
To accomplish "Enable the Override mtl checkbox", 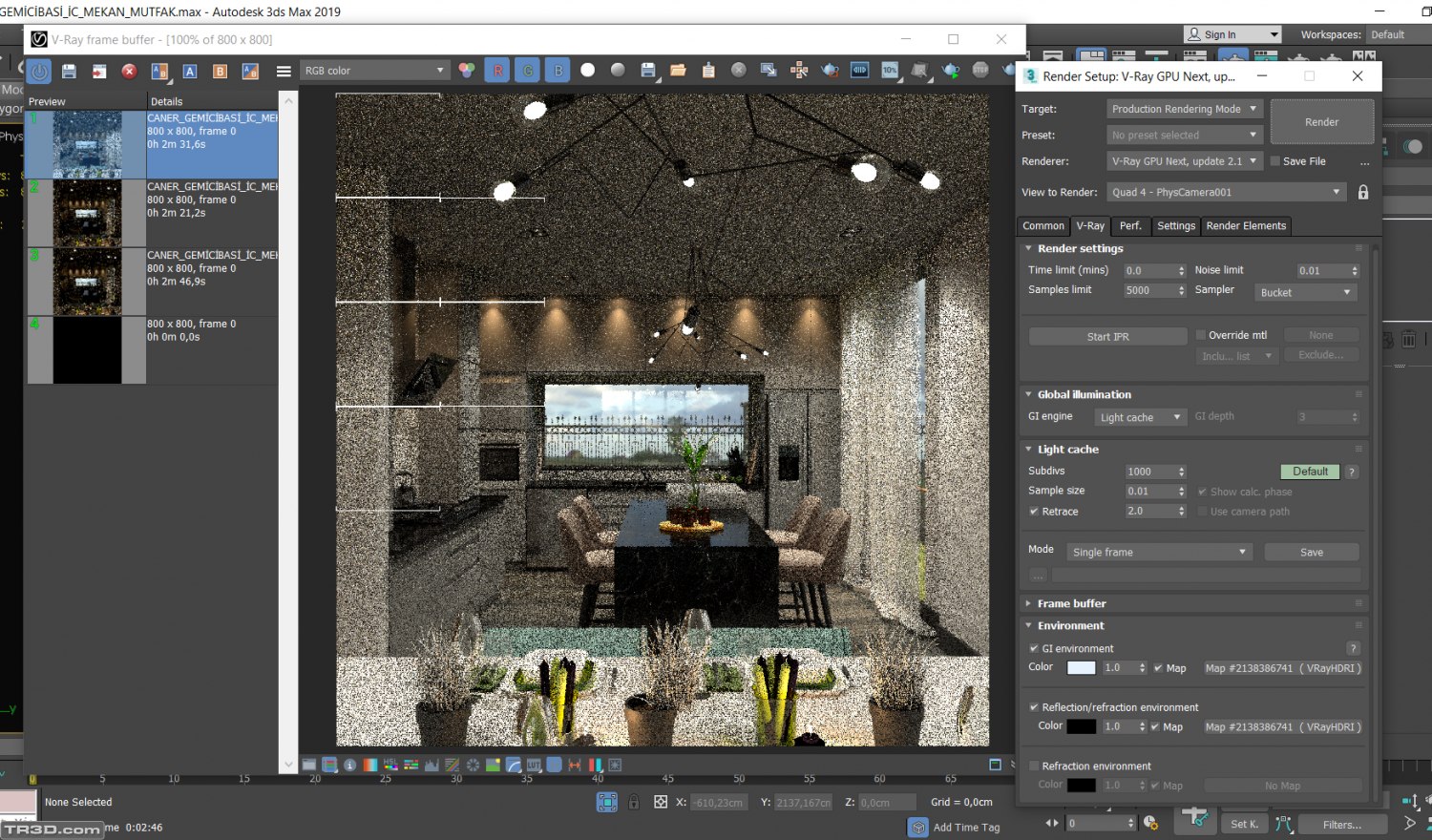I will (x=1201, y=335).
